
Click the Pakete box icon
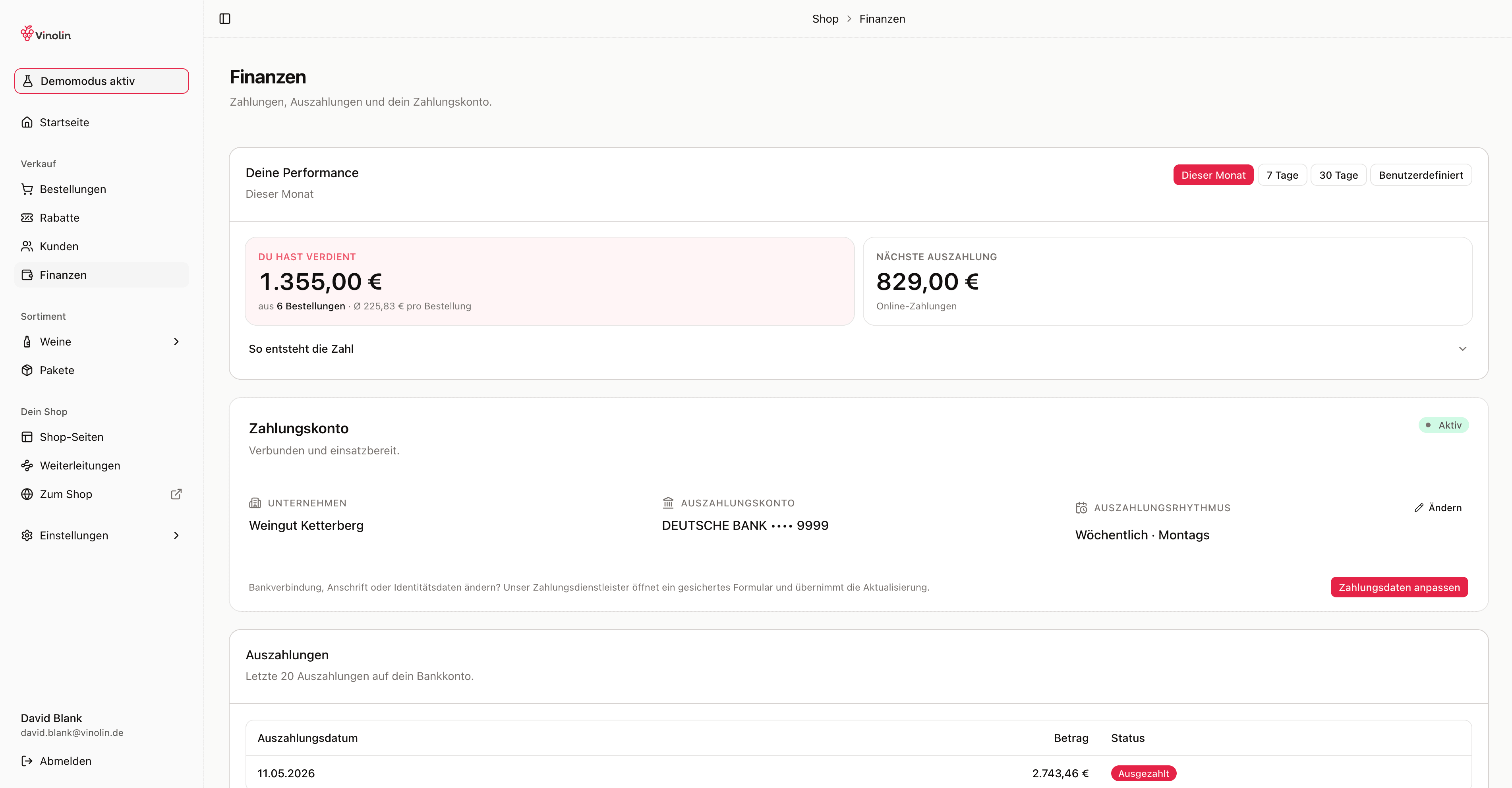click(27, 370)
